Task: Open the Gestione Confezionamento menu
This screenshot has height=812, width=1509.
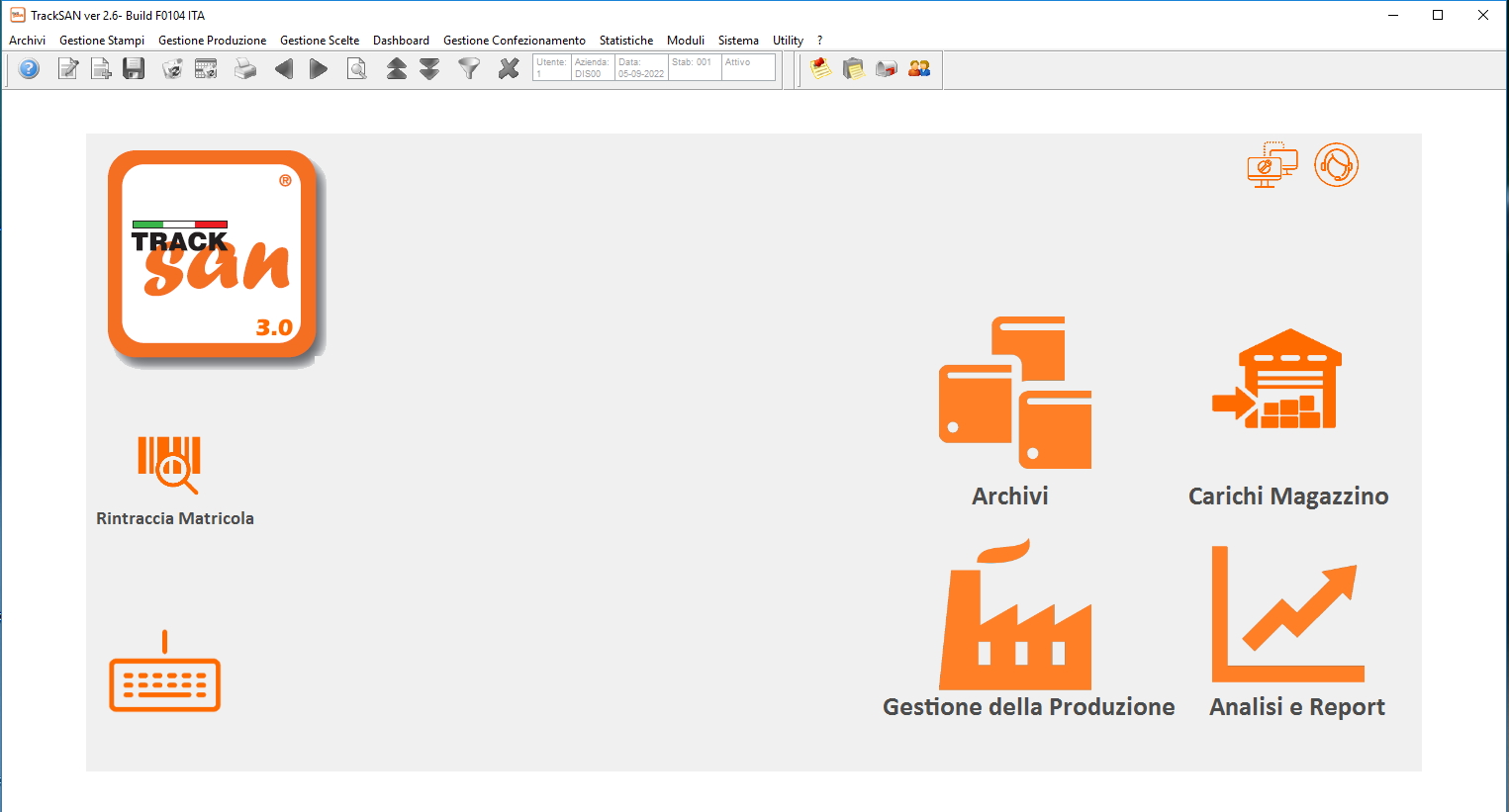Action: (514, 41)
